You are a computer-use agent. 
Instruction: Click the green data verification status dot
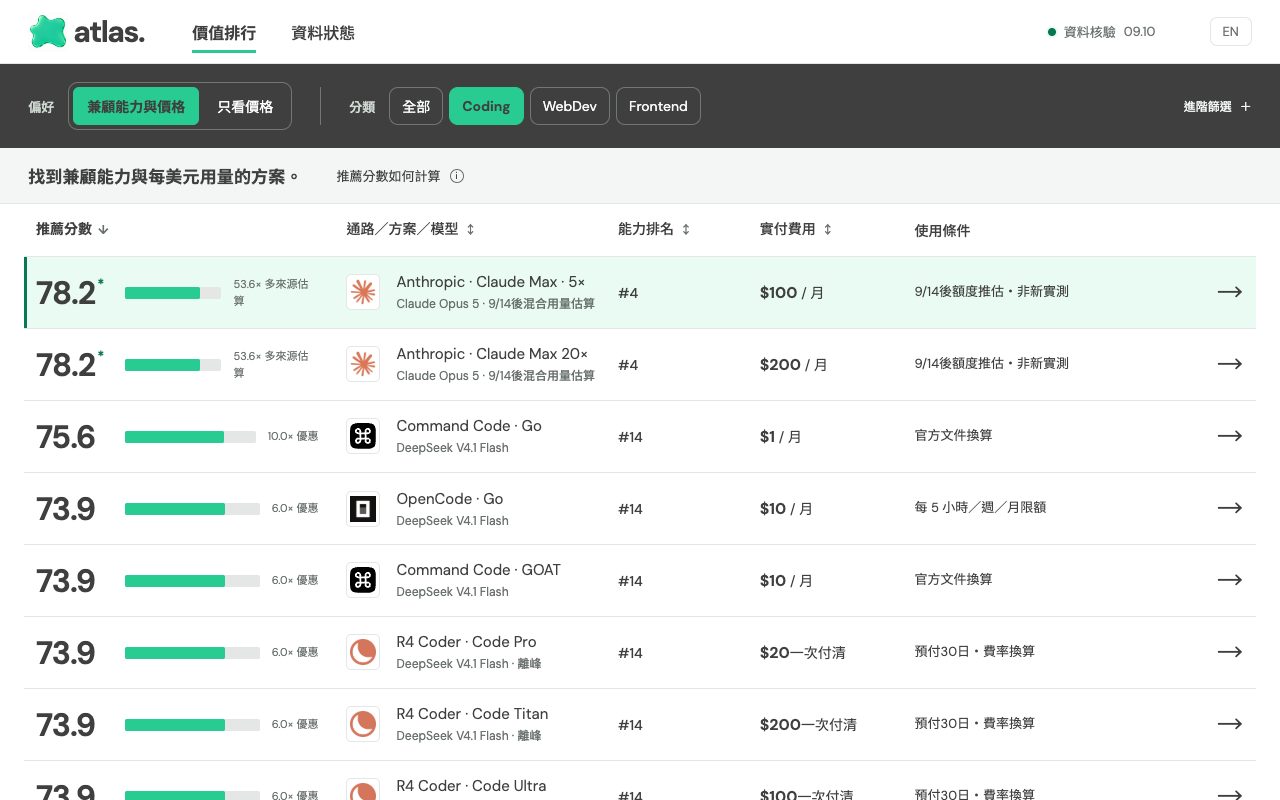pos(1052,32)
